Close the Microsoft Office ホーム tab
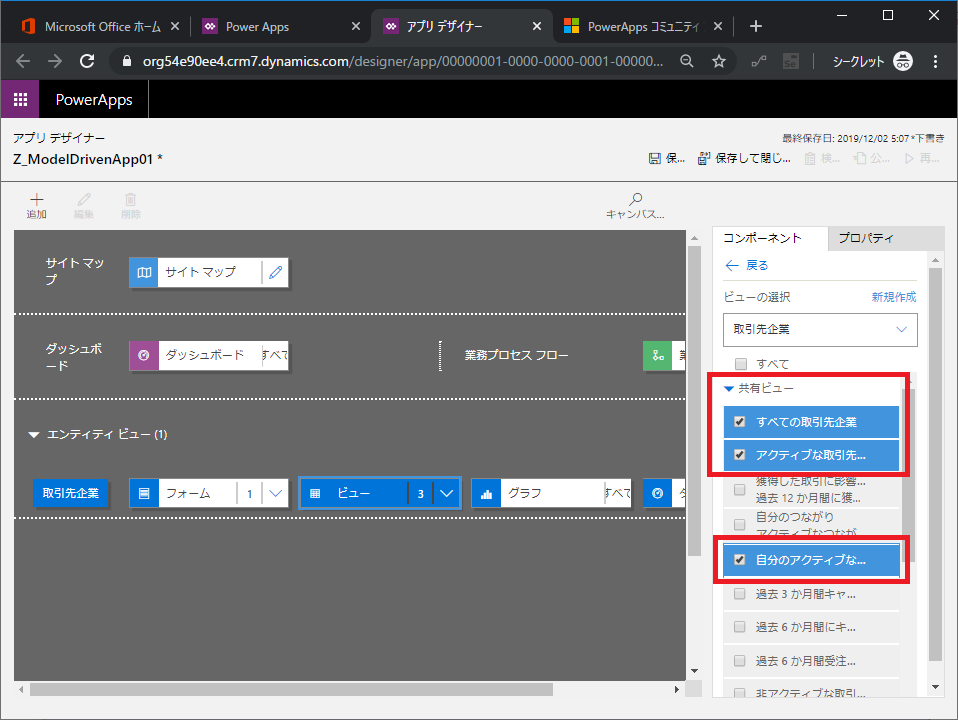Viewport: 958px width, 720px height. pos(175,26)
